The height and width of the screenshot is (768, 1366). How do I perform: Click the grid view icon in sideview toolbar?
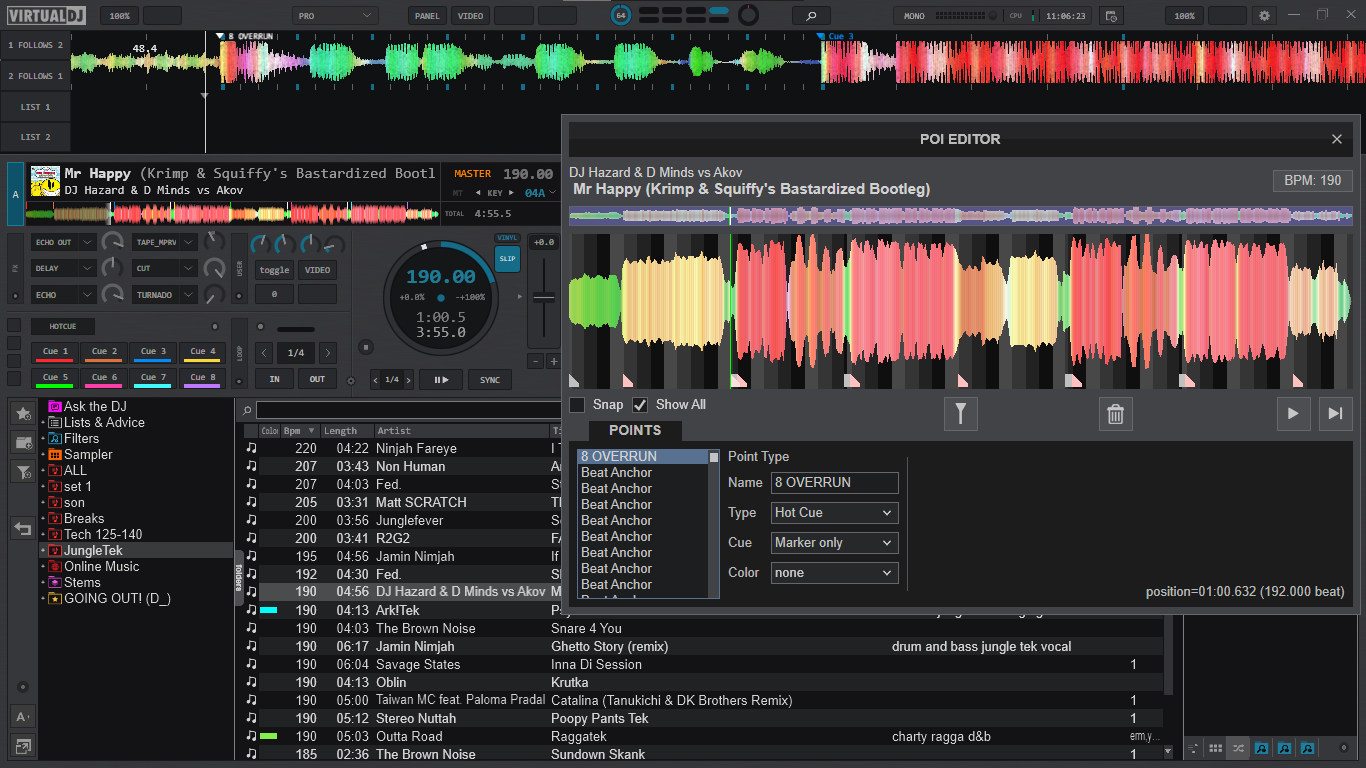[1215, 748]
